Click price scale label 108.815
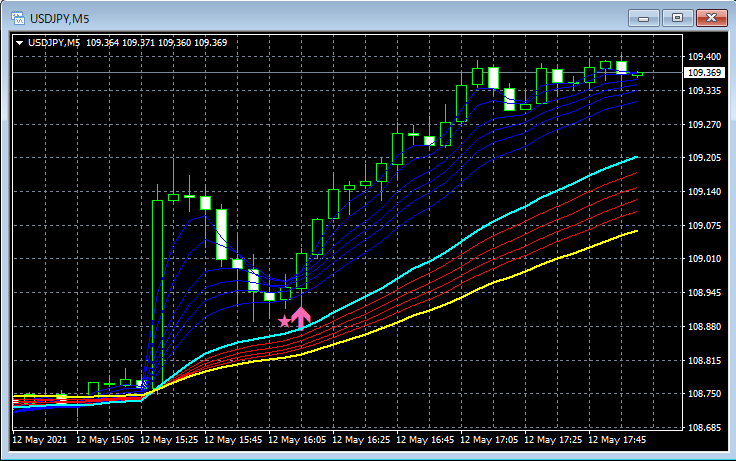 [704, 360]
